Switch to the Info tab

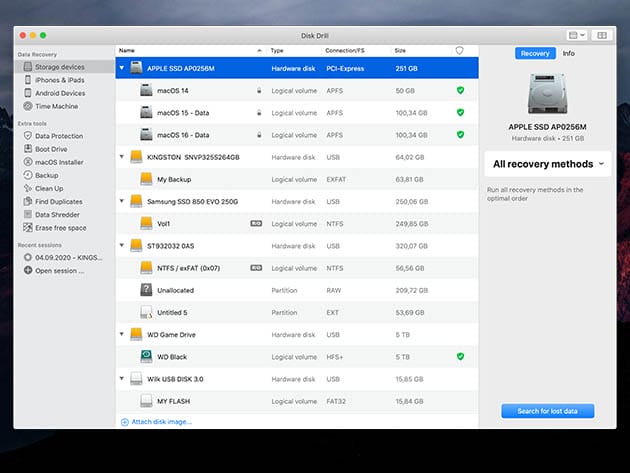tap(568, 53)
